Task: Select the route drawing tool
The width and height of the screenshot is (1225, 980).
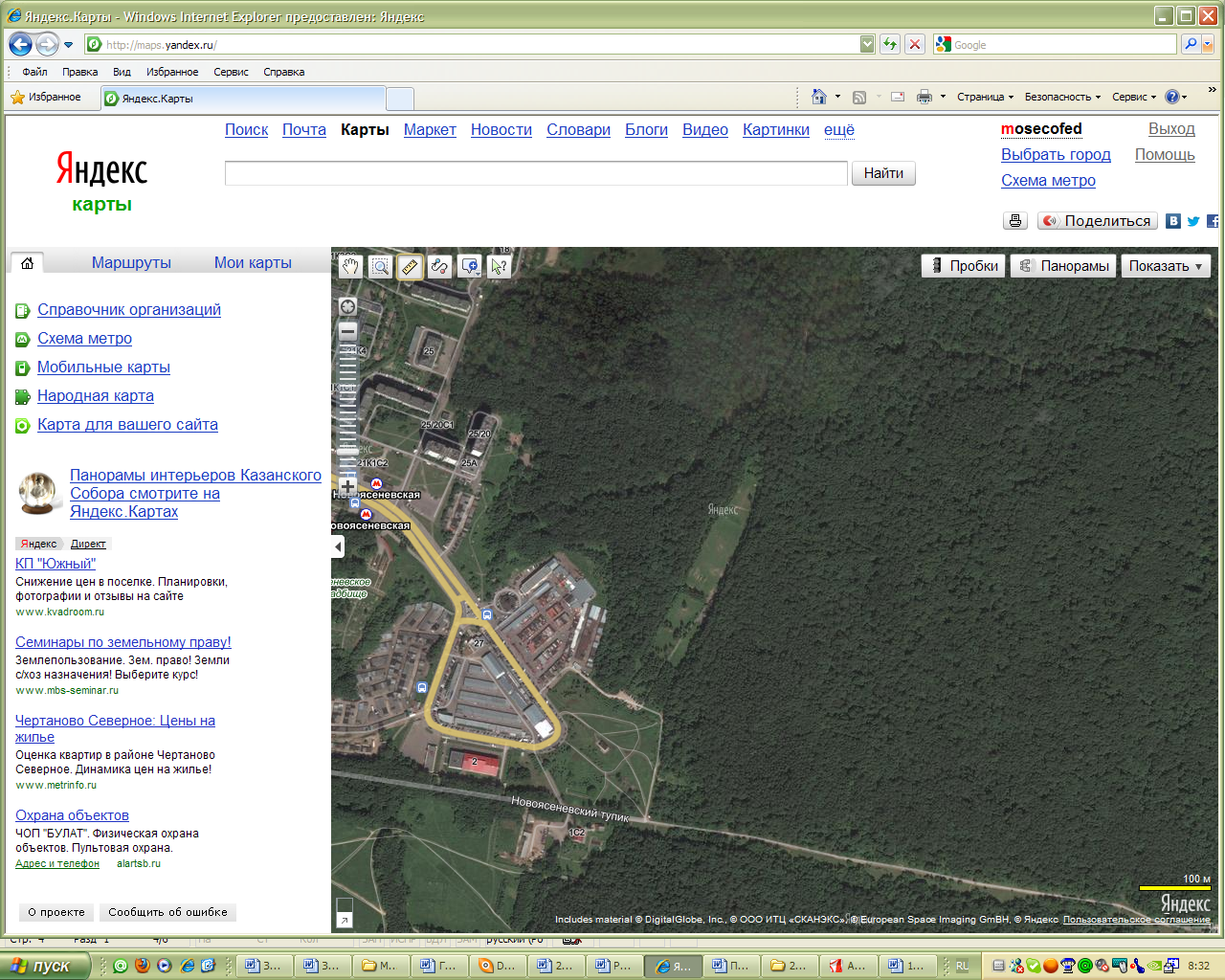Action: pyautogui.click(x=439, y=267)
